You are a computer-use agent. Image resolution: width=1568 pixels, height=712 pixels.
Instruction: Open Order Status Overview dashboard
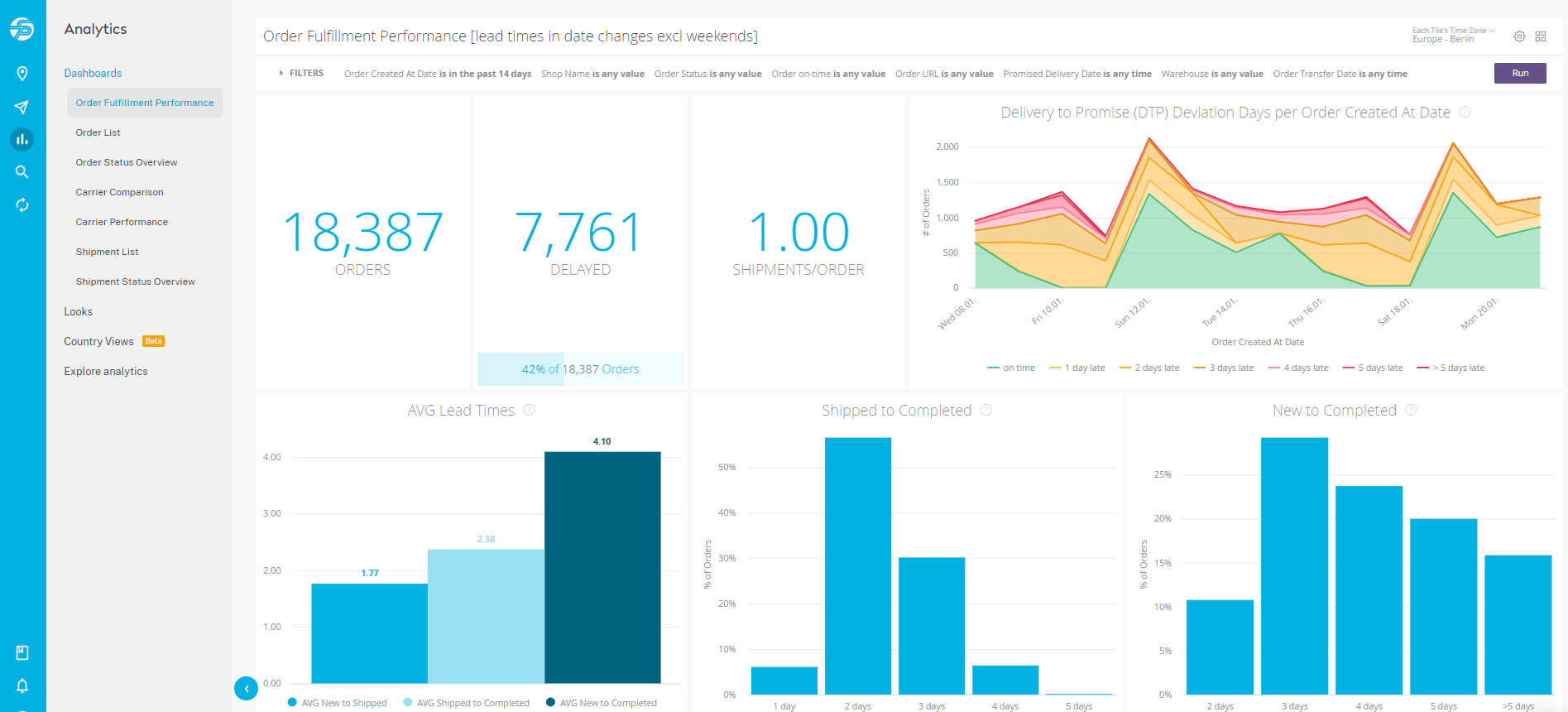[127, 162]
